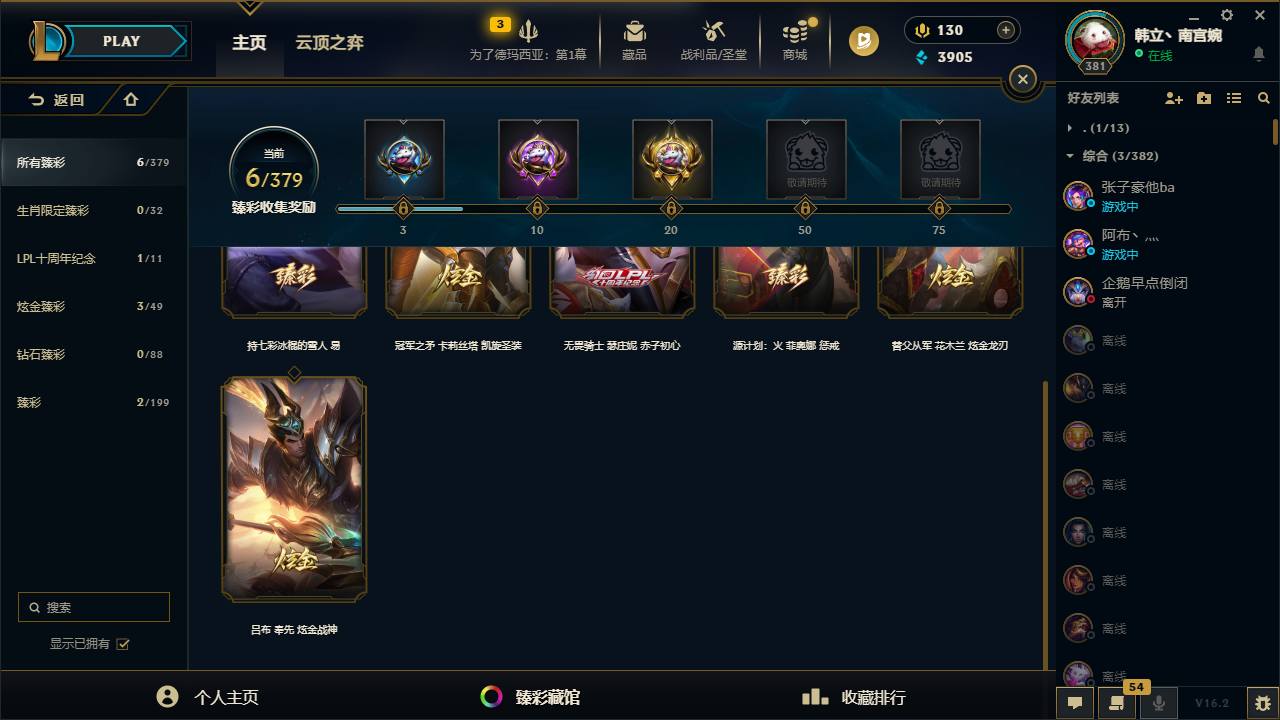Screen dimensions: 1280x720
Task: Toggle the microphone mute button
Action: [1159, 703]
